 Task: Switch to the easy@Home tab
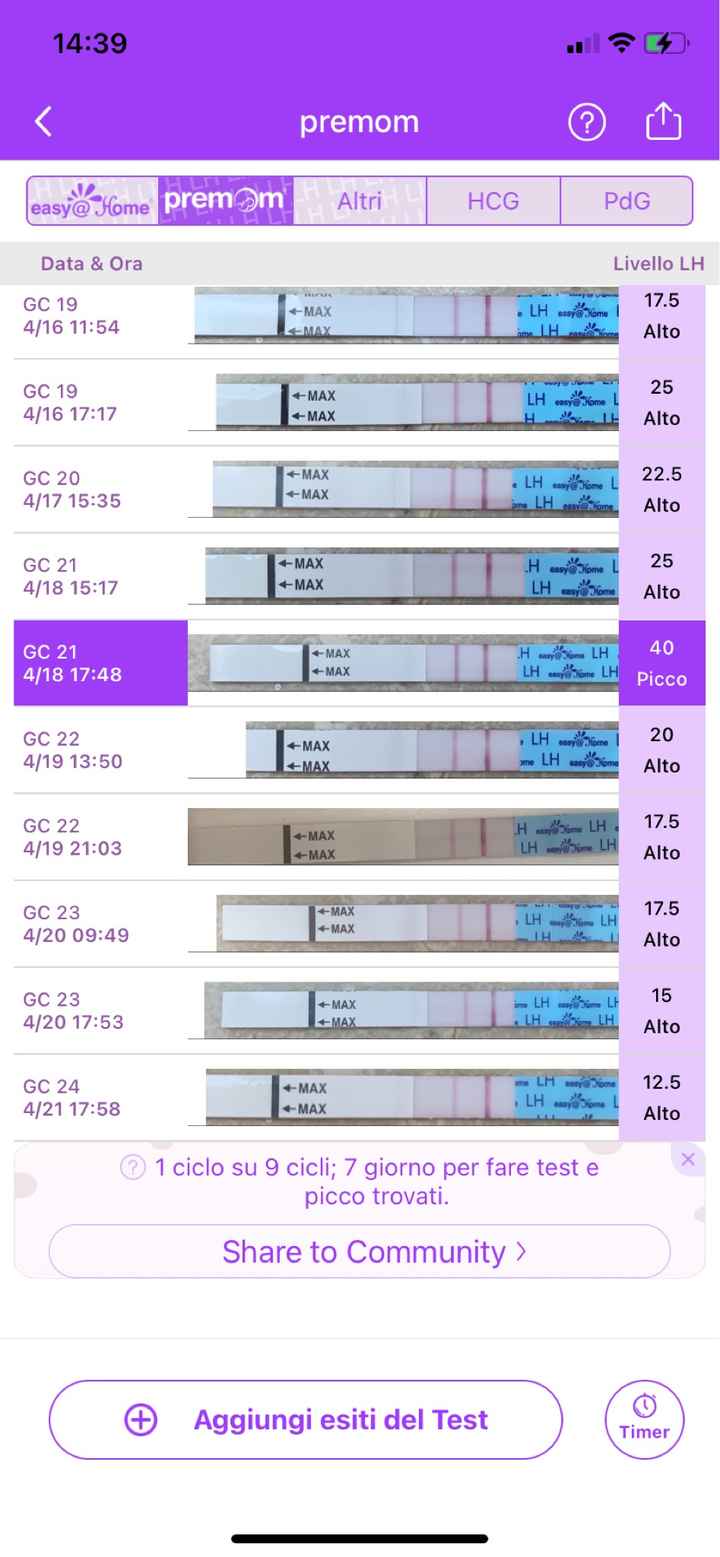point(92,201)
